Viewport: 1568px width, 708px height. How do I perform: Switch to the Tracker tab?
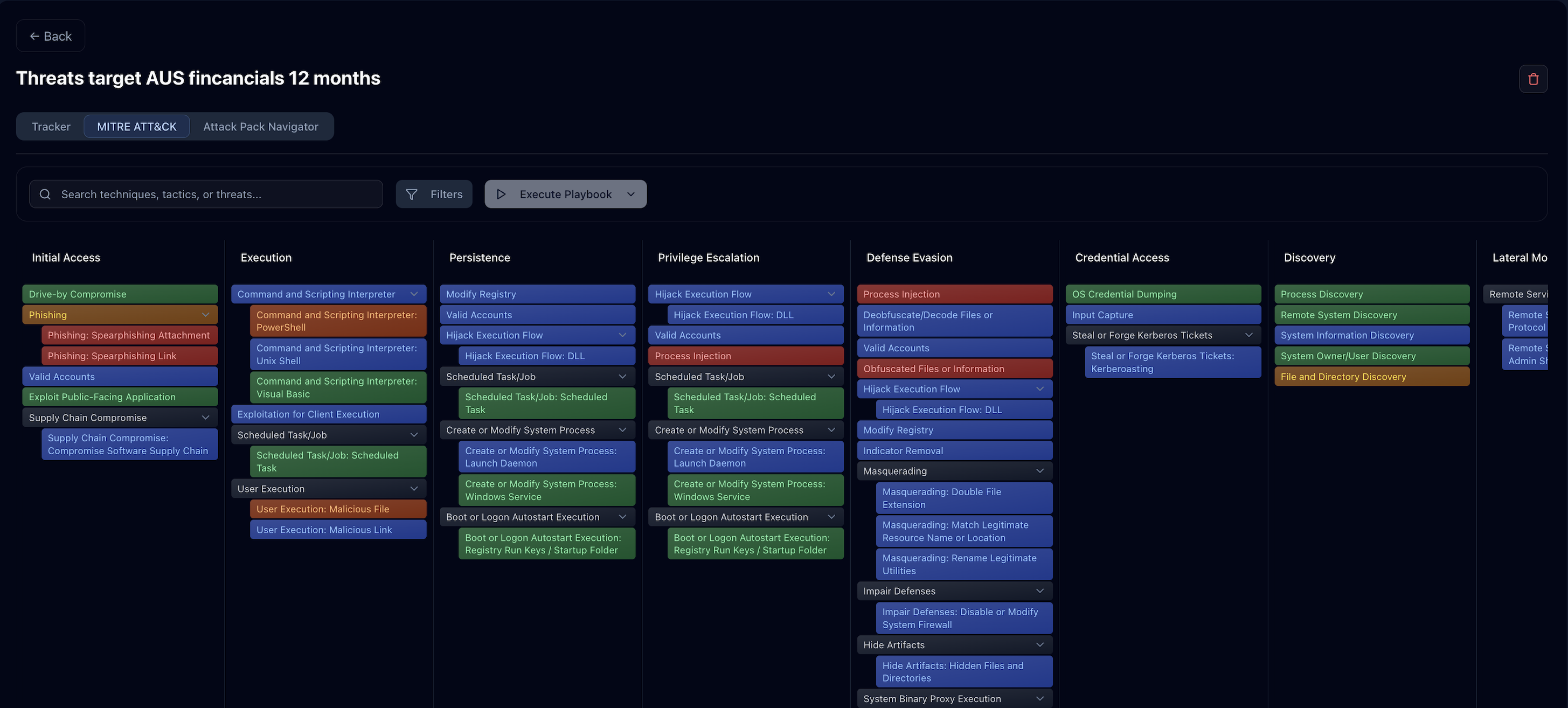tap(51, 127)
